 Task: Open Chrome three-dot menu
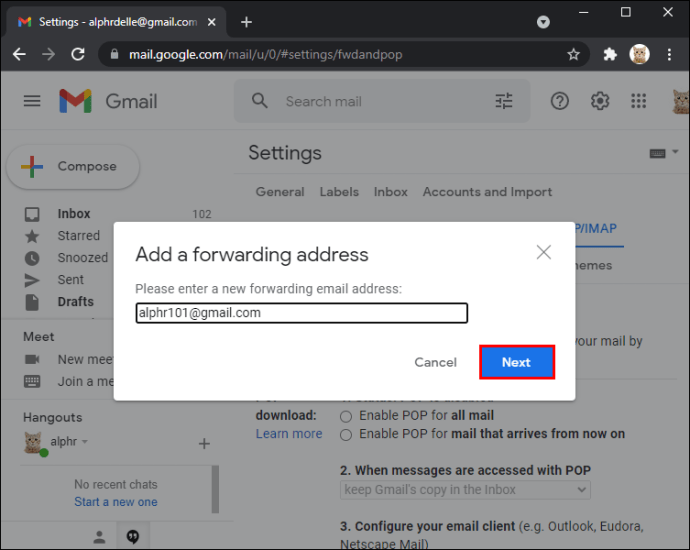(669, 55)
